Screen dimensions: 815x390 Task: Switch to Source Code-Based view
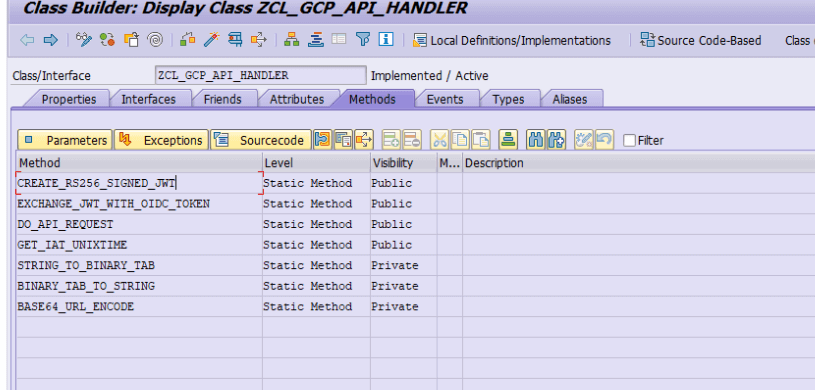tap(701, 41)
